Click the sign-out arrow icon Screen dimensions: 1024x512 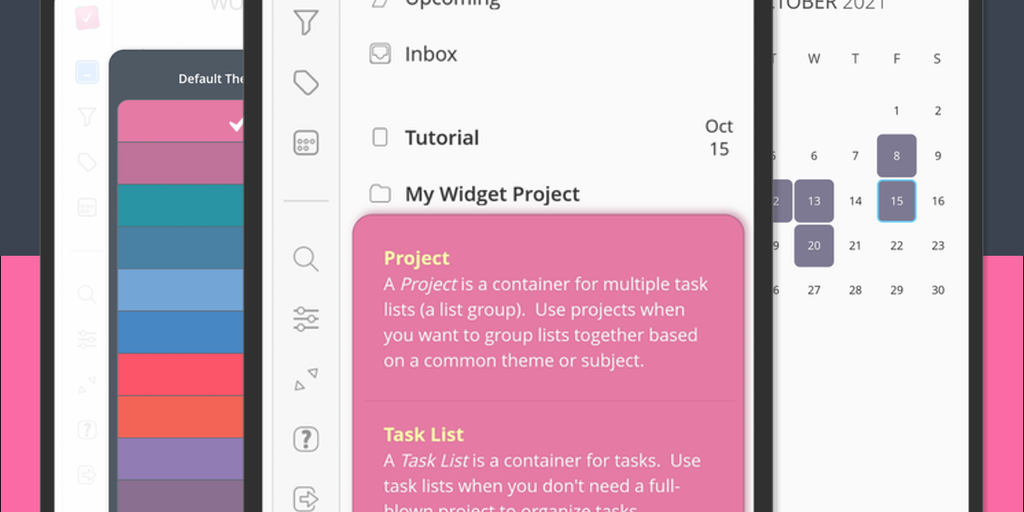click(306, 498)
